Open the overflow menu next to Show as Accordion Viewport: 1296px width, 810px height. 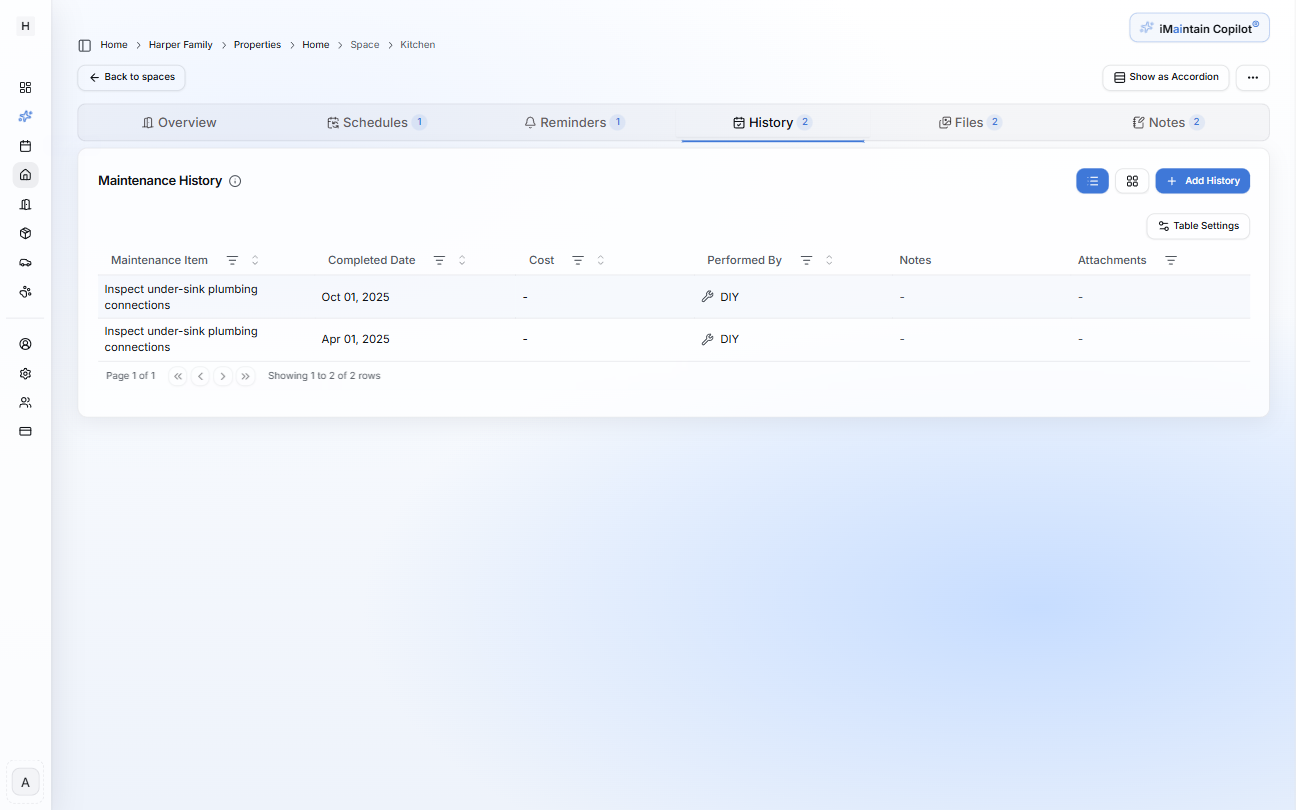click(1252, 77)
